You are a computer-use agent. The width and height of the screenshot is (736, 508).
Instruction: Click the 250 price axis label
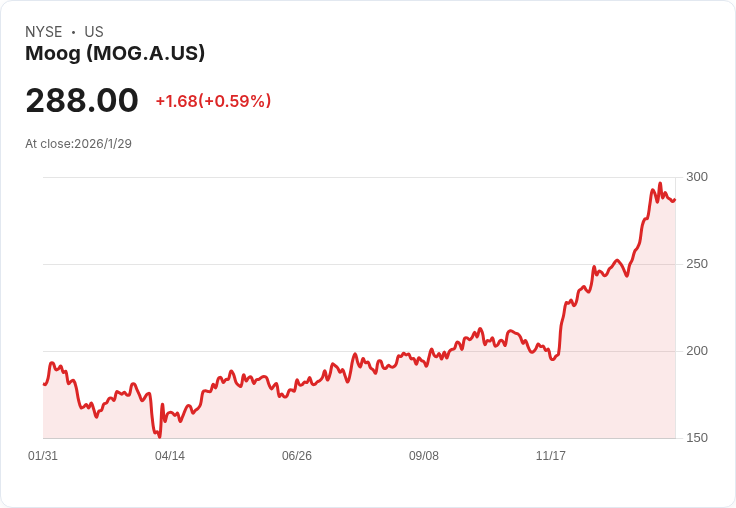pyautogui.click(x=697, y=264)
